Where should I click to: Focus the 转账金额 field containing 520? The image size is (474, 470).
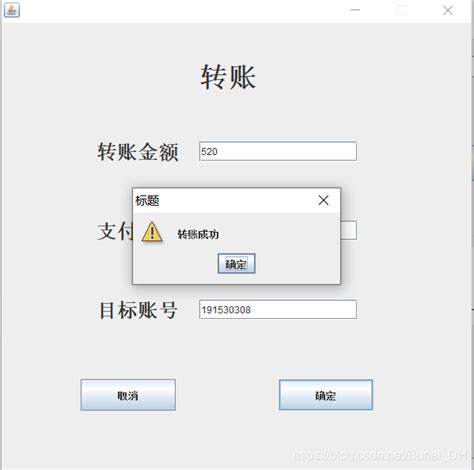[x=278, y=151]
